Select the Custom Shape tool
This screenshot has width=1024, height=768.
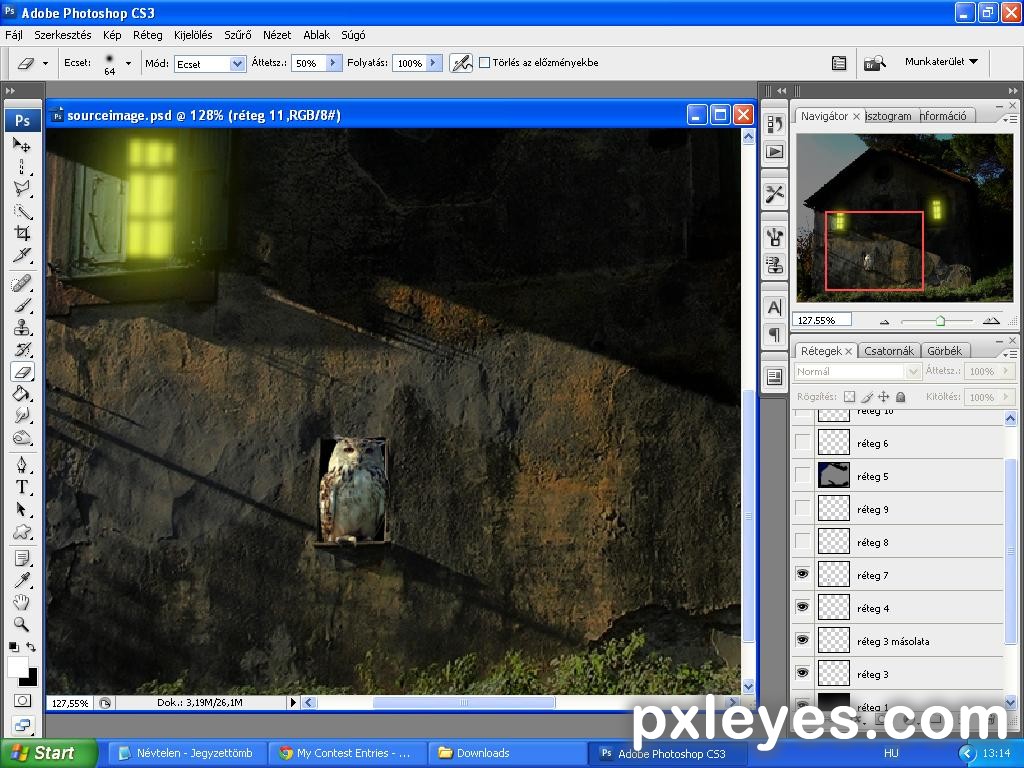tap(22, 532)
